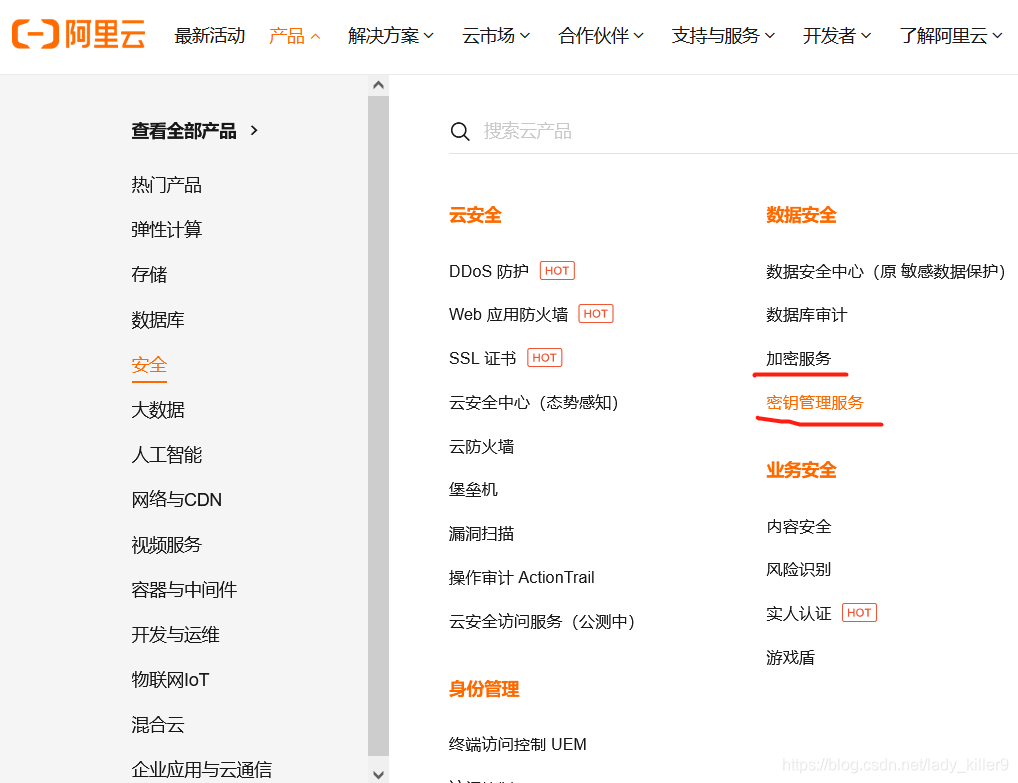The width and height of the screenshot is (1018, 783).
Task: Click the HOT badge beside SSL 证书
Action: 544,358
